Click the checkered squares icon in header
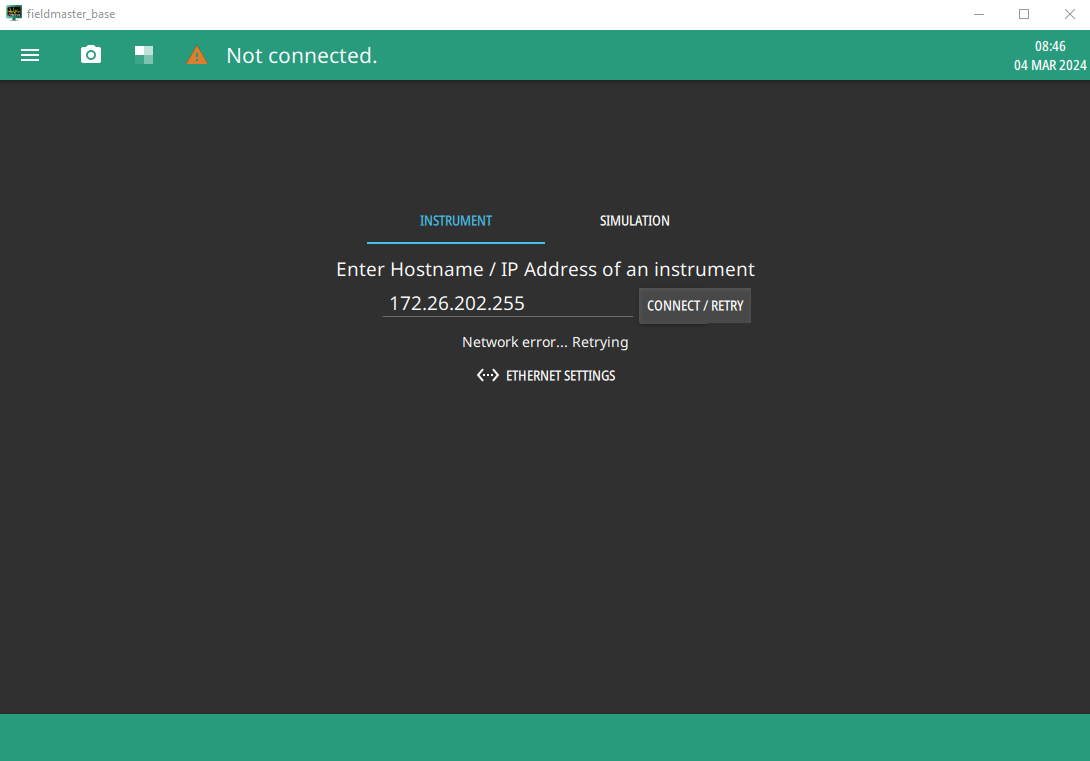 tap(144, 55)
